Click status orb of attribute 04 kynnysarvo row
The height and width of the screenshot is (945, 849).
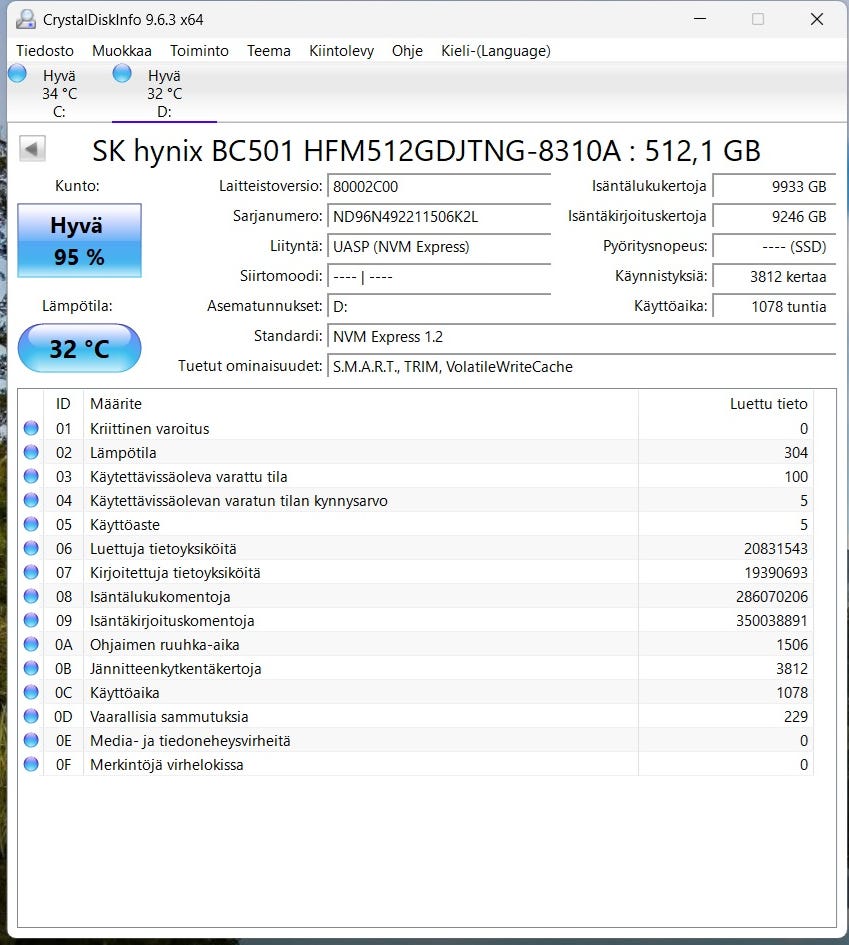tap(31, 500)
